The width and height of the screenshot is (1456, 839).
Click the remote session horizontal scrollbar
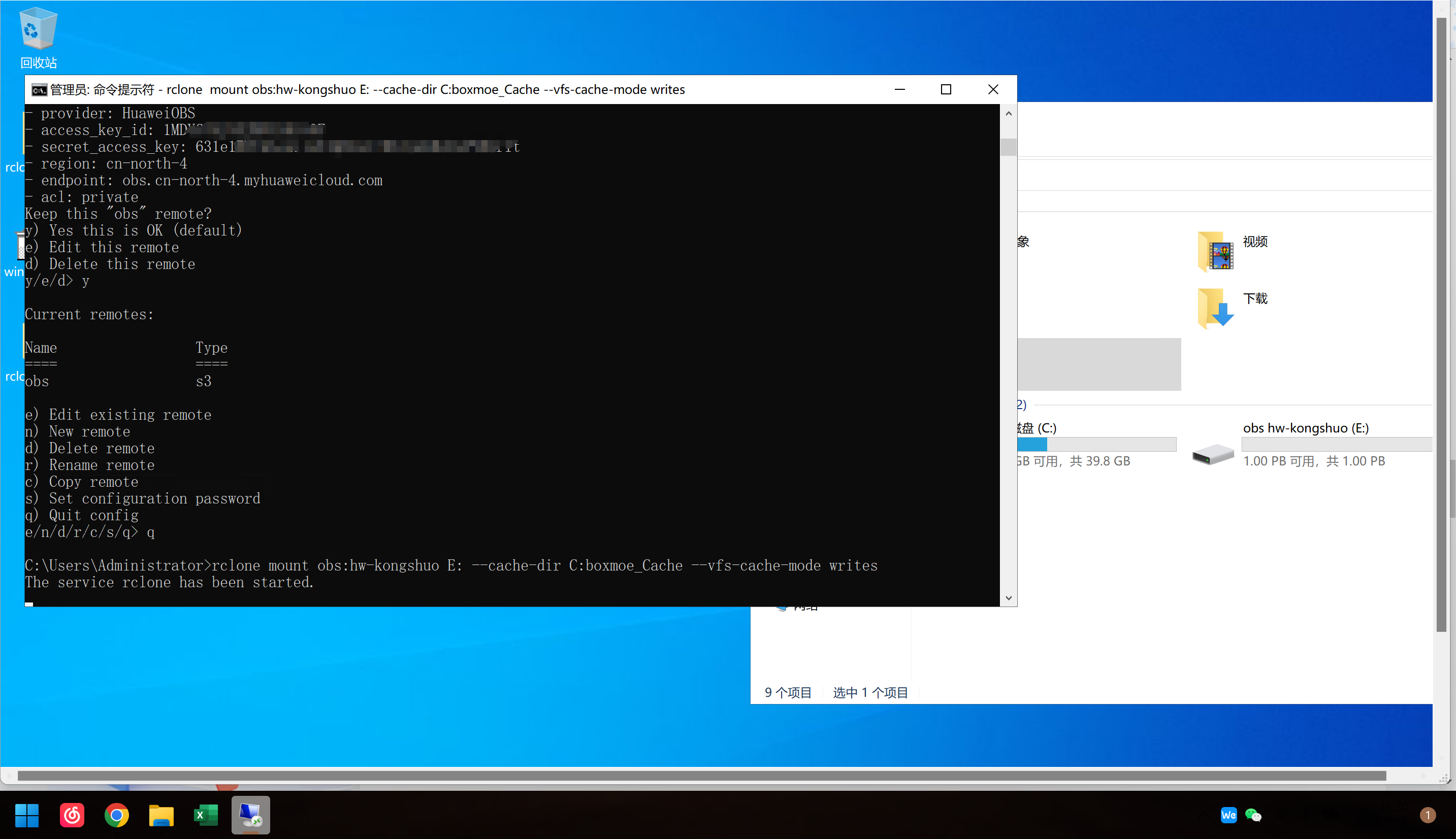(x=701, y=776)
